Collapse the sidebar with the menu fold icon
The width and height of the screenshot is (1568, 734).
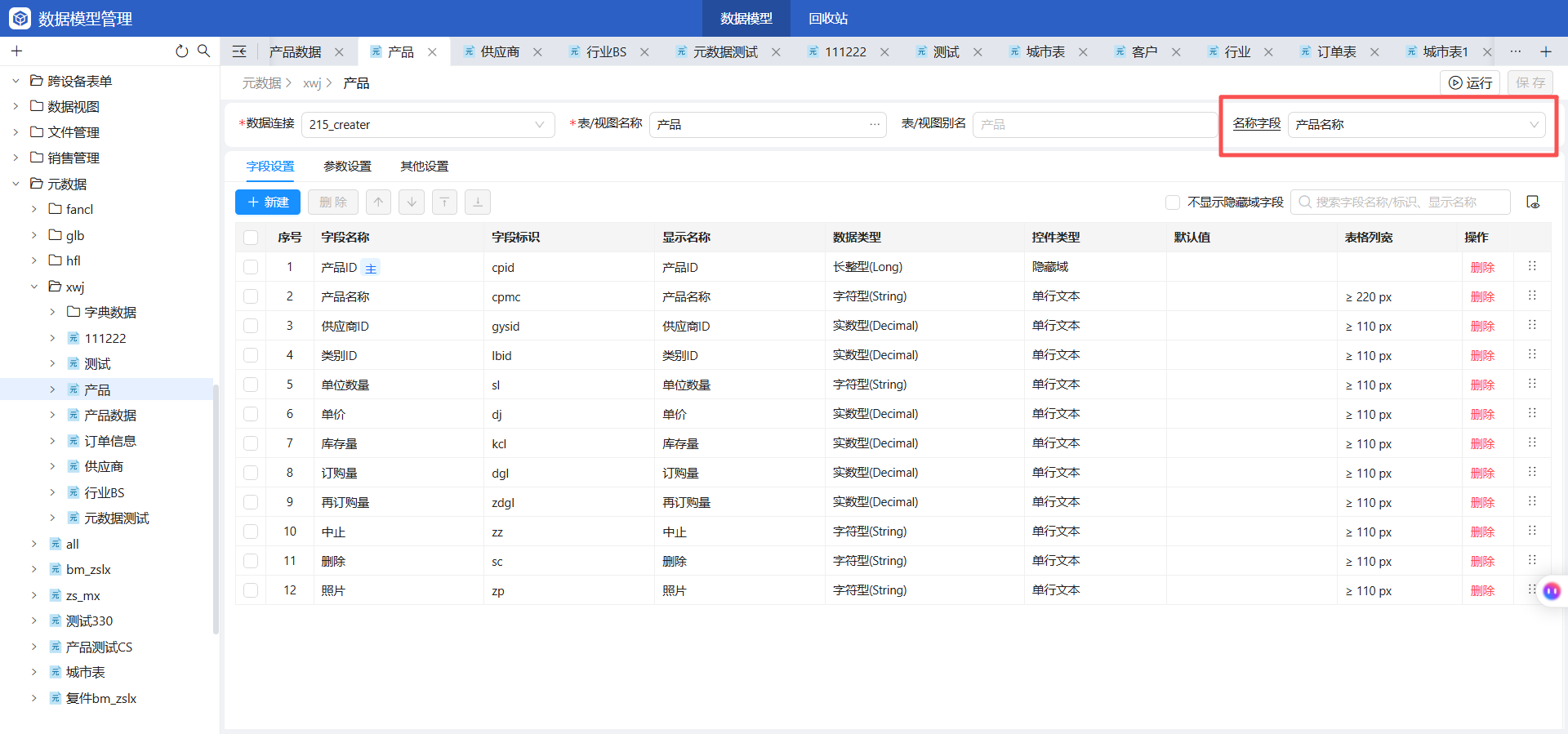click(x=239, y=51)
